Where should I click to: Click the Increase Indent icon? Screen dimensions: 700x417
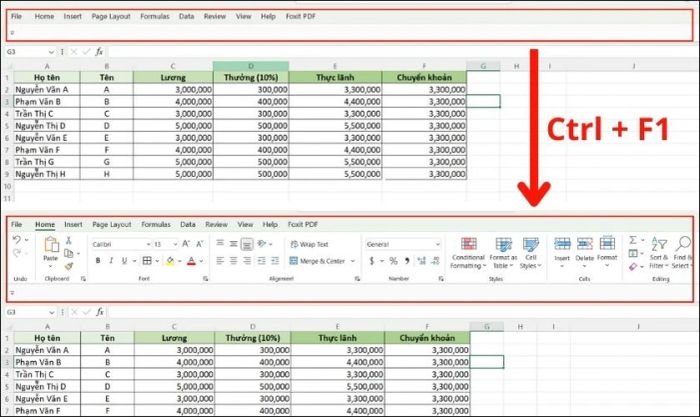(x=275, y=260)
